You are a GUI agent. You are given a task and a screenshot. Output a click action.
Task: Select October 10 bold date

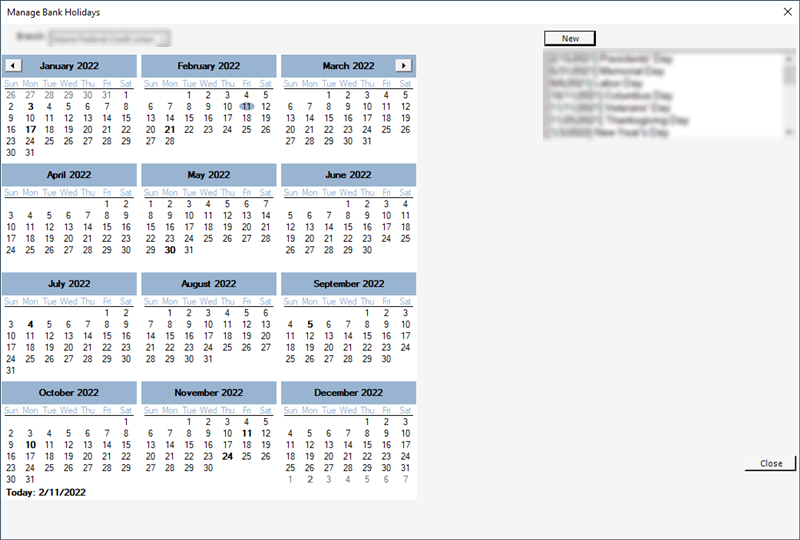click(x=30, y=445)
